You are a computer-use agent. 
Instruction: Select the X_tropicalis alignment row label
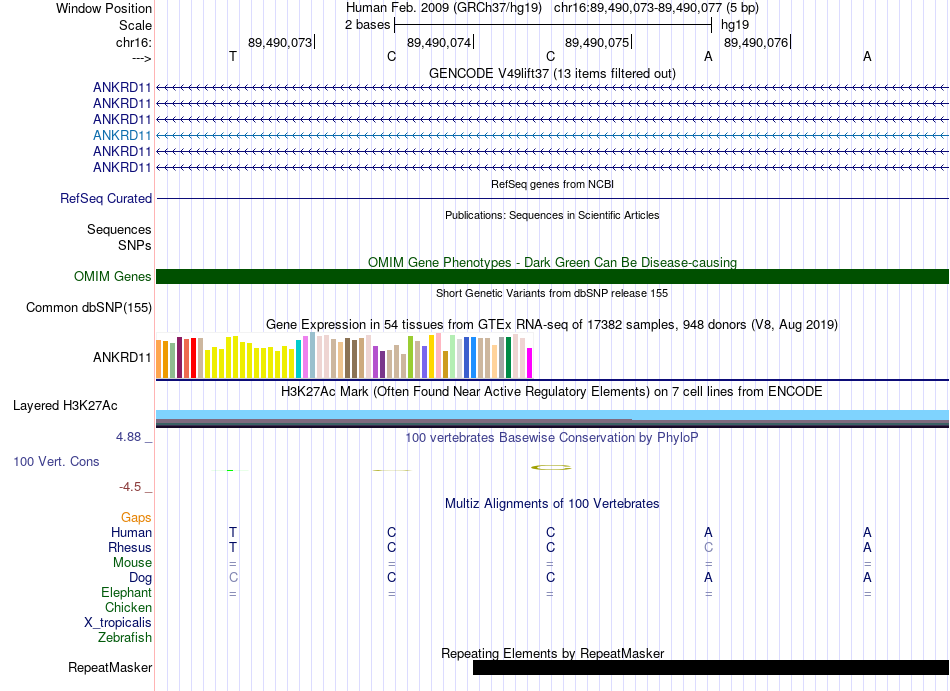[118, 623]
